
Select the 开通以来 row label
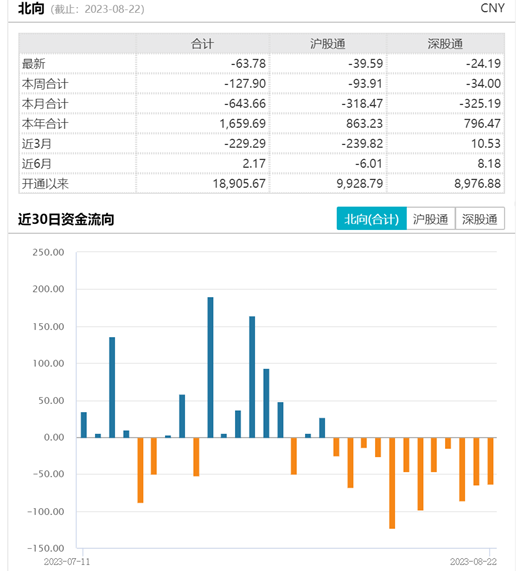coord(45,184)
